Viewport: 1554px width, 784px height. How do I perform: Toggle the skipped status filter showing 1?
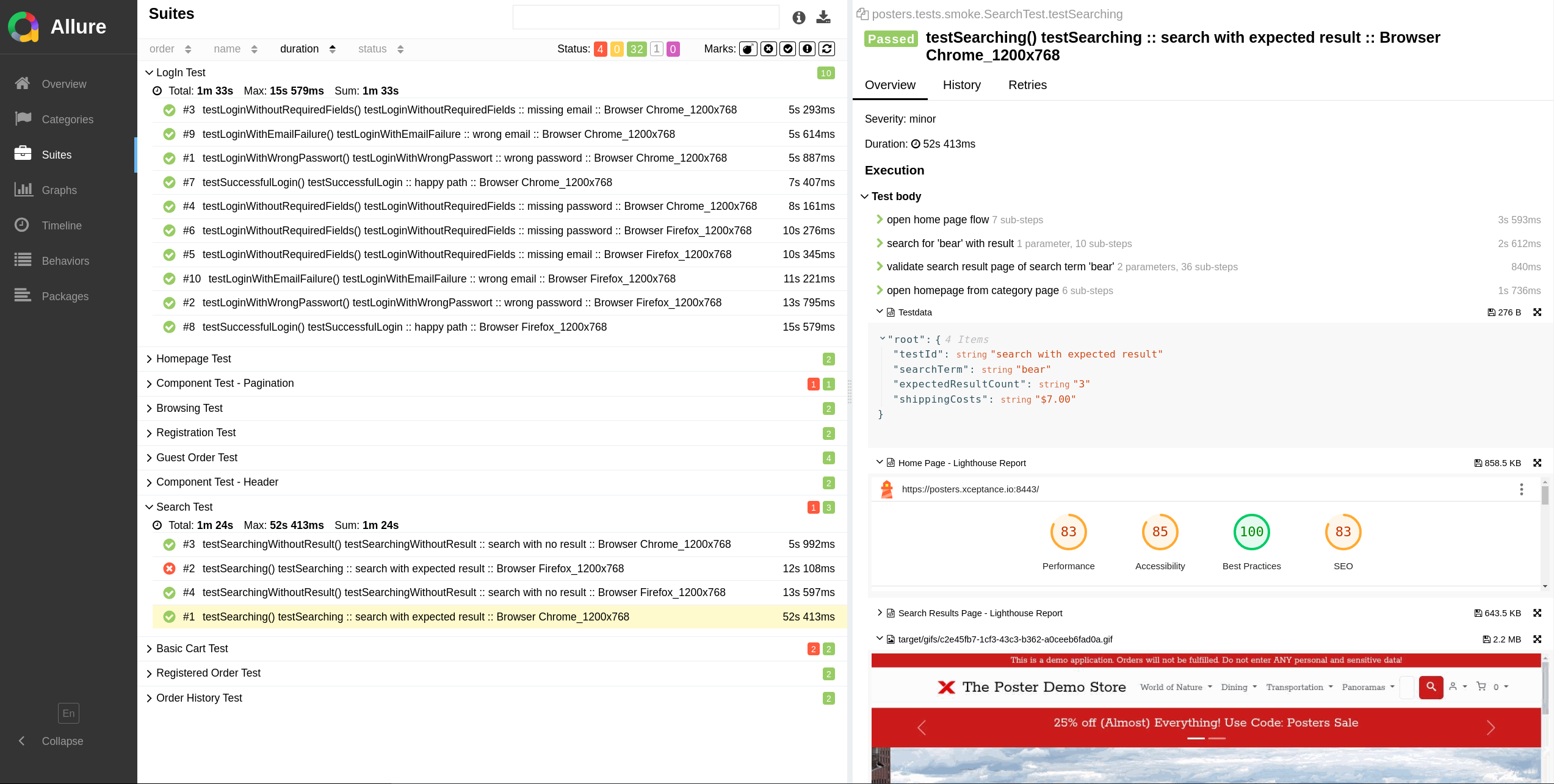click(x=657, y=49)
